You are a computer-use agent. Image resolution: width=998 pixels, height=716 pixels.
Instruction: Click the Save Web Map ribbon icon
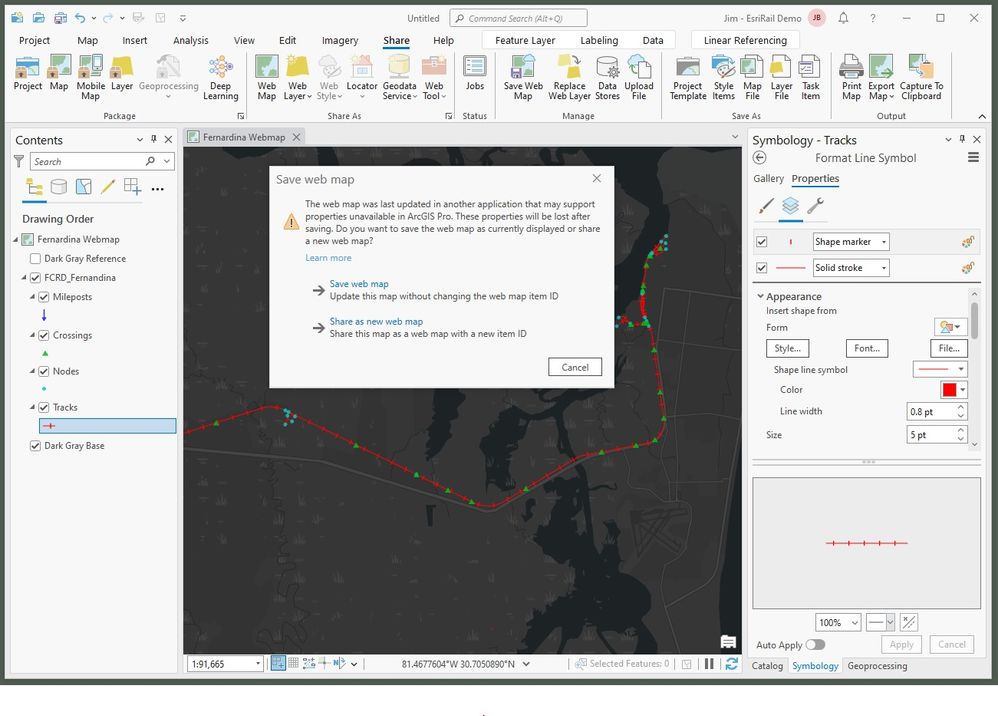pos(523,77)
